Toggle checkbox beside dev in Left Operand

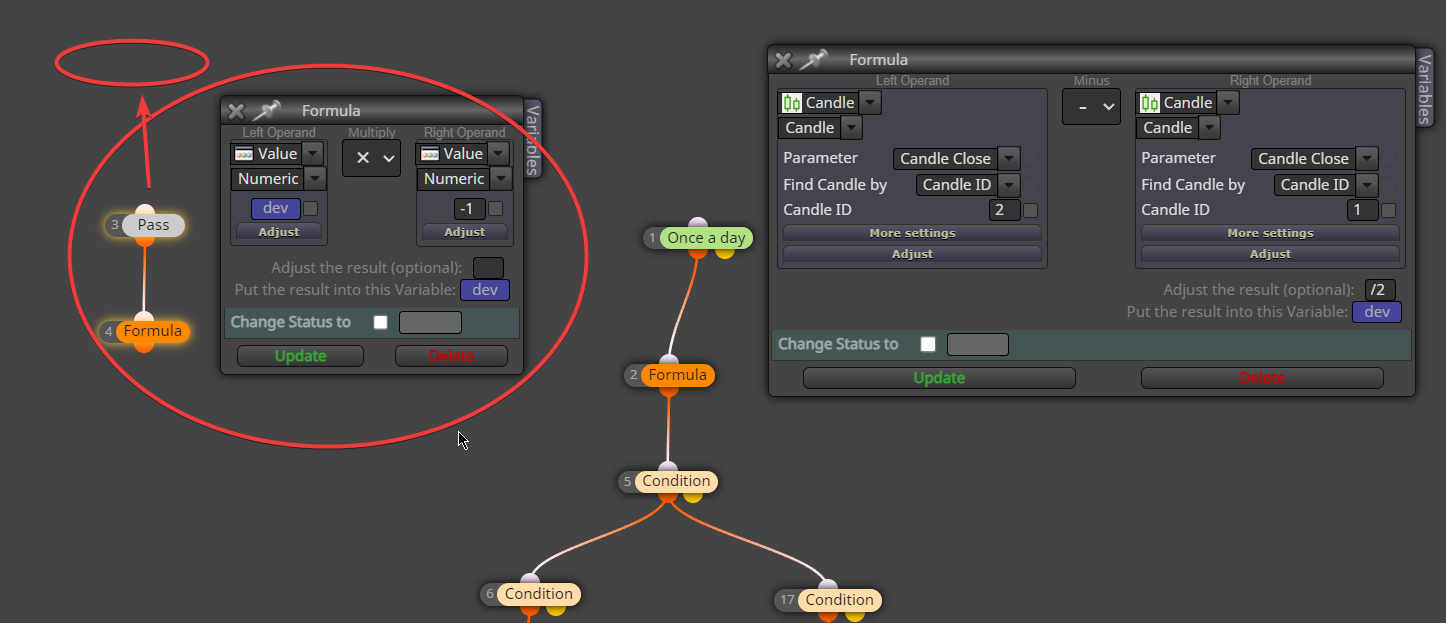click(311, 209)
